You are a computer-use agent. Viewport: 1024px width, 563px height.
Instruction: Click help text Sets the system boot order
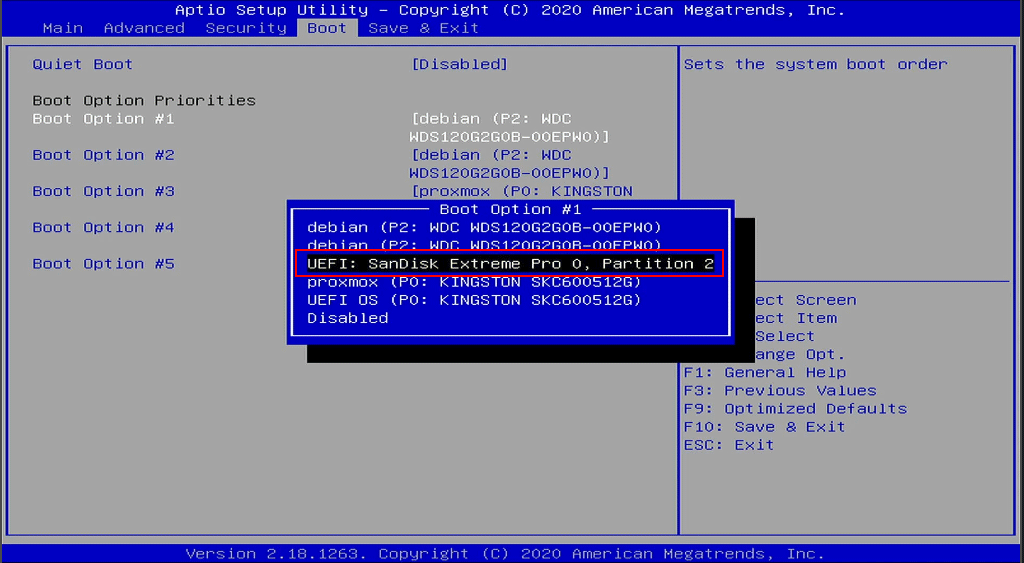(816, 64)
